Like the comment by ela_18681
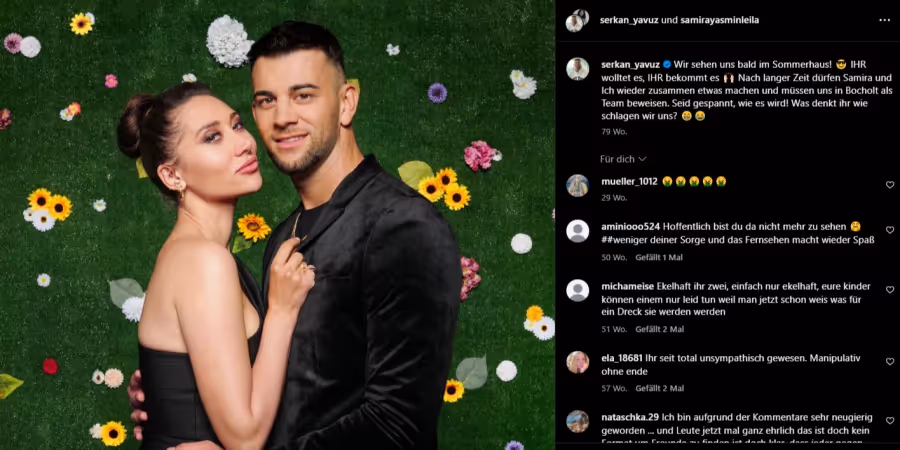Screen dimensions: 900x450 [x=890, y=362]
